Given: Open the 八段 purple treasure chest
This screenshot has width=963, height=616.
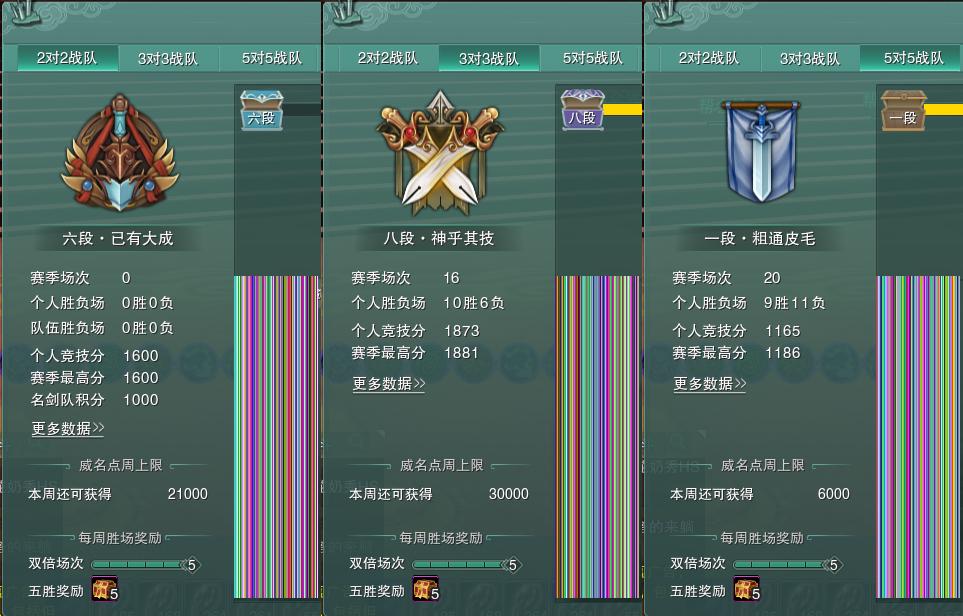Looking at the screenshot, I should (583, 109).
